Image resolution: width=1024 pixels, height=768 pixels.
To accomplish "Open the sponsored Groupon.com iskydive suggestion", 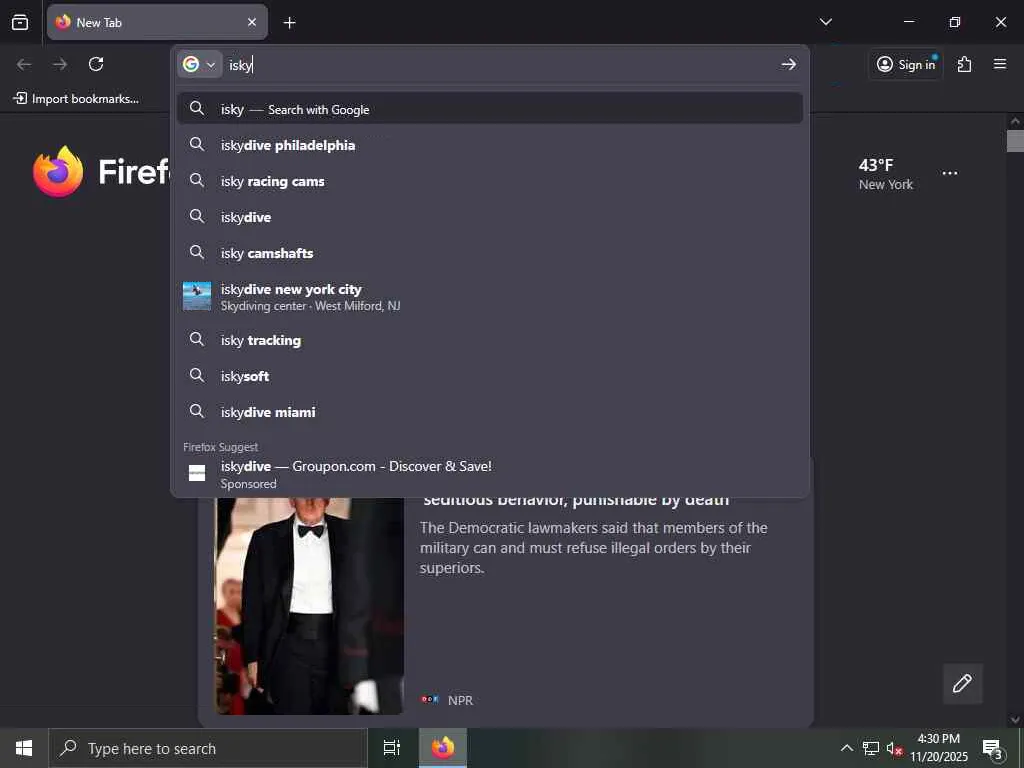I will [490, 473].
